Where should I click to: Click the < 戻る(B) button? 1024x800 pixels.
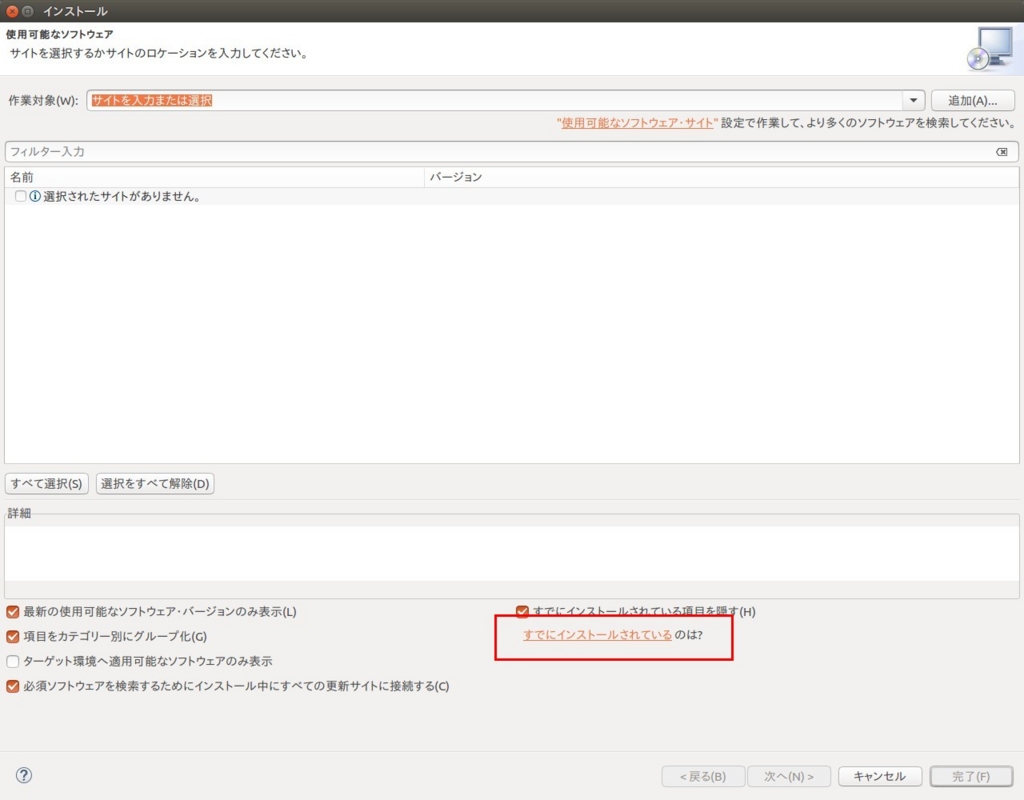(x=703, y=776)
